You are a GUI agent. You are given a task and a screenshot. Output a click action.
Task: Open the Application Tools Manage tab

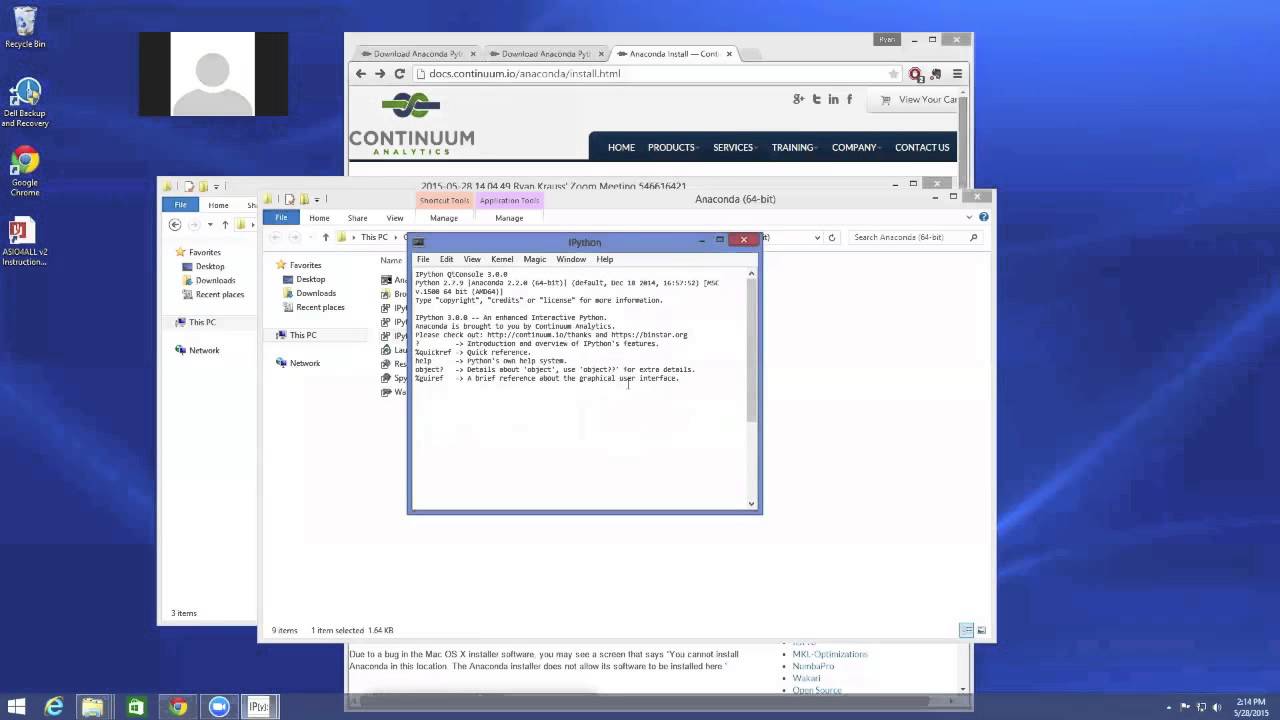point(509,218)
